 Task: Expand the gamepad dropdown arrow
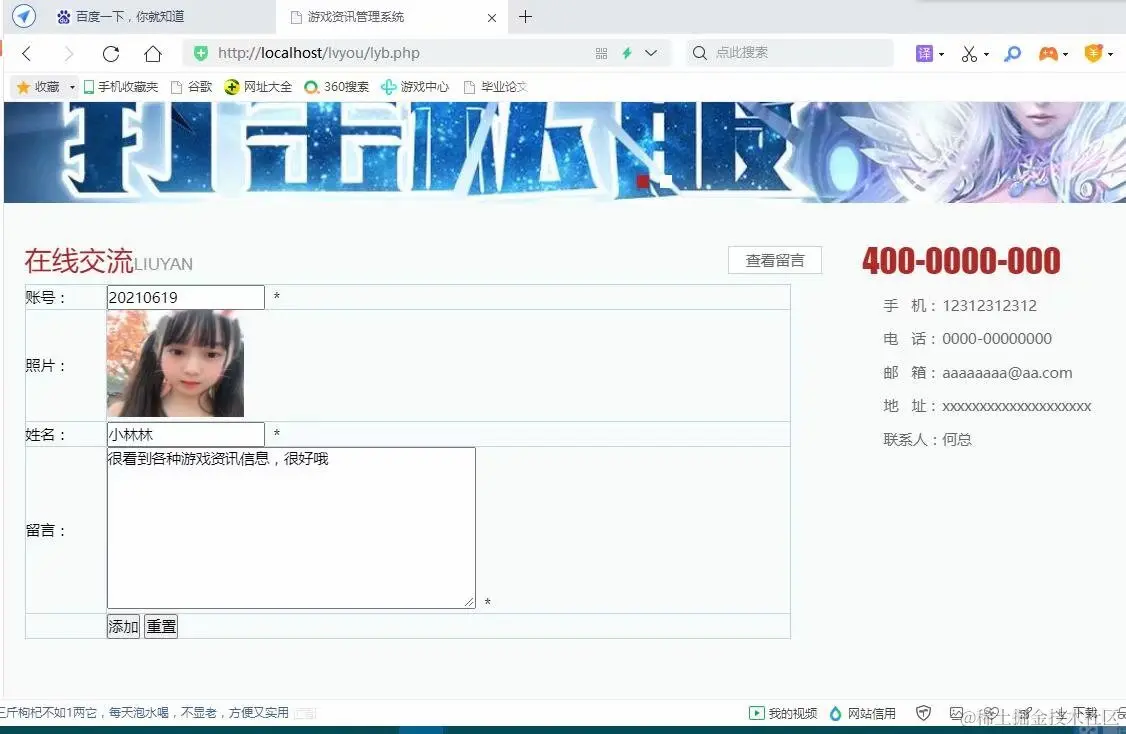pyautogui.click(x=1066, y=54)
